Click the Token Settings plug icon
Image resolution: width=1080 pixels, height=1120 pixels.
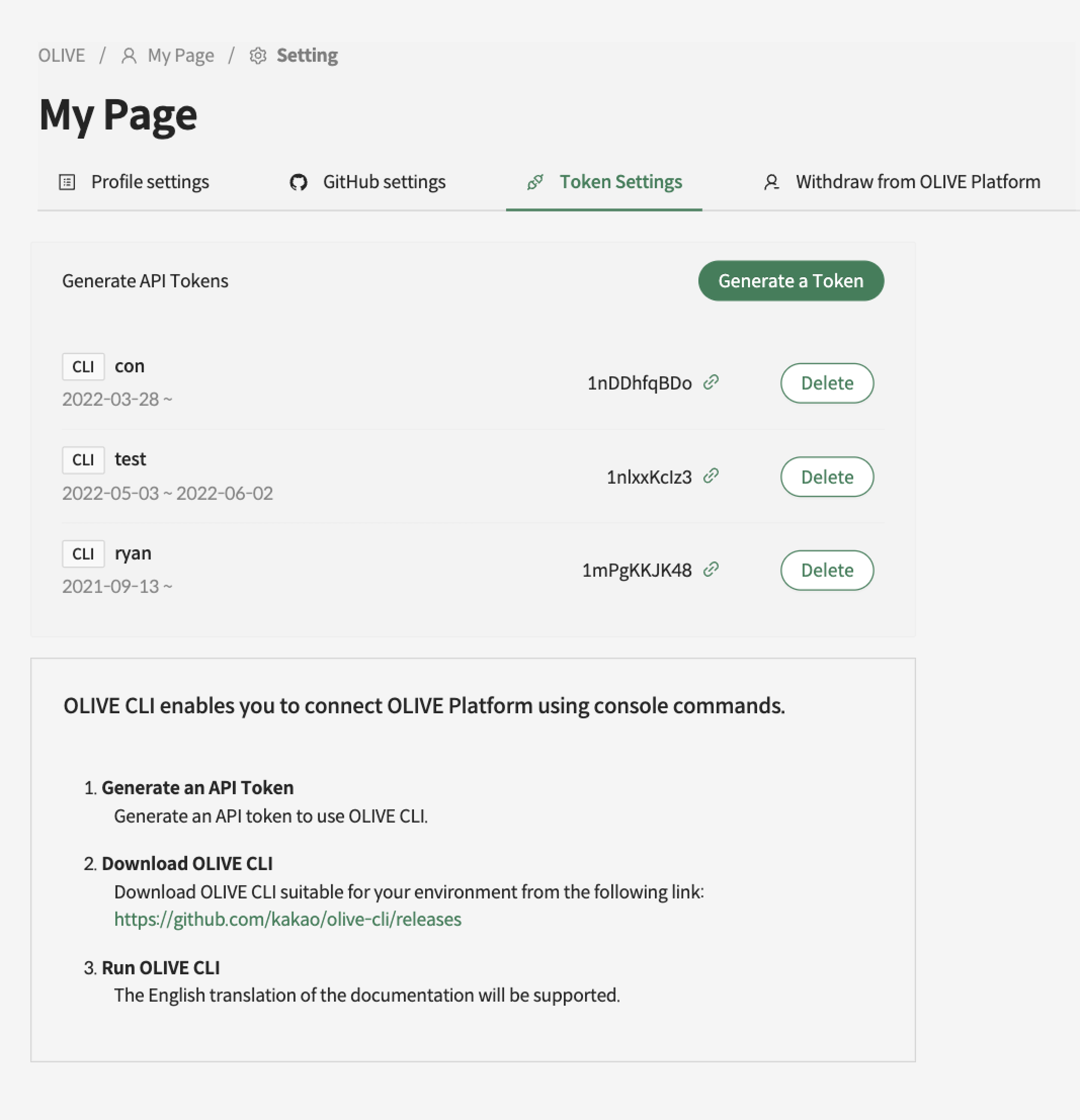[x=535, y=182]
